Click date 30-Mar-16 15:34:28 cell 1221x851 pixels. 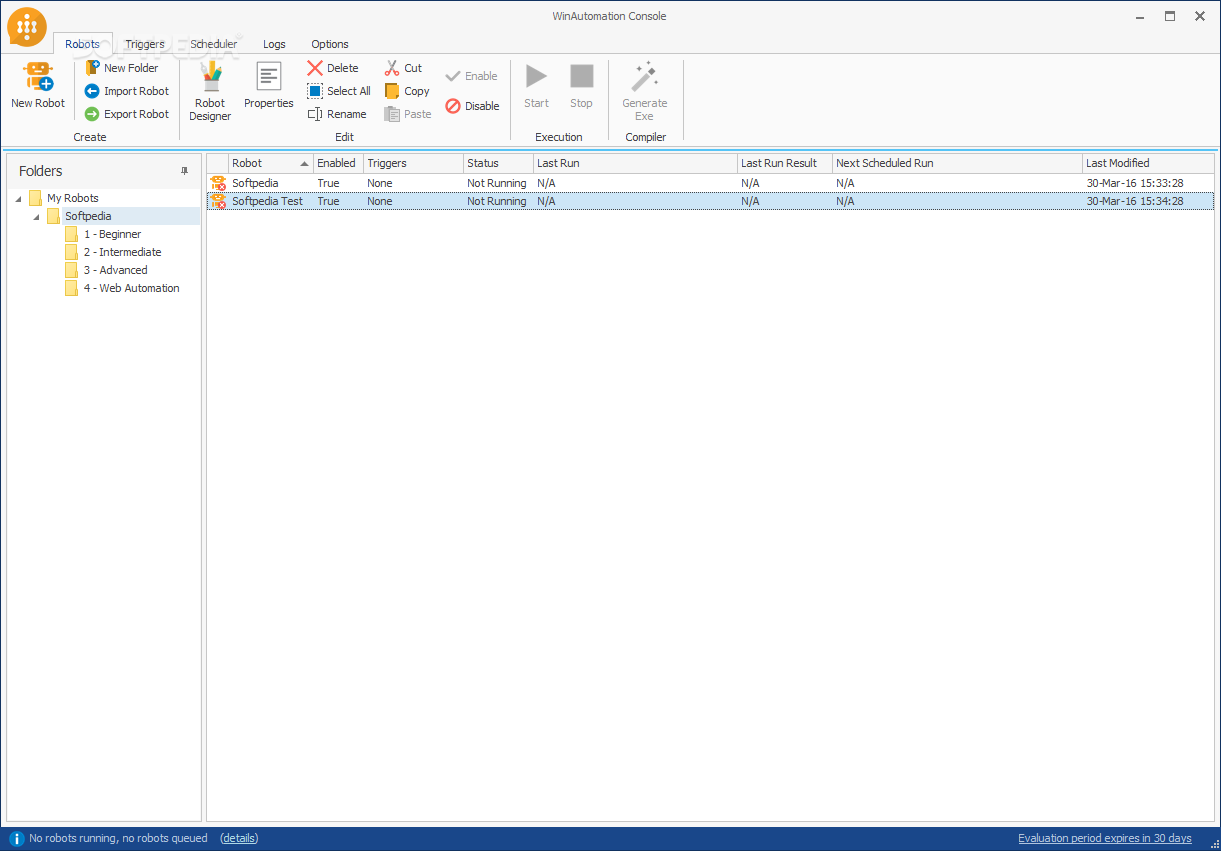pos(1135,201)
